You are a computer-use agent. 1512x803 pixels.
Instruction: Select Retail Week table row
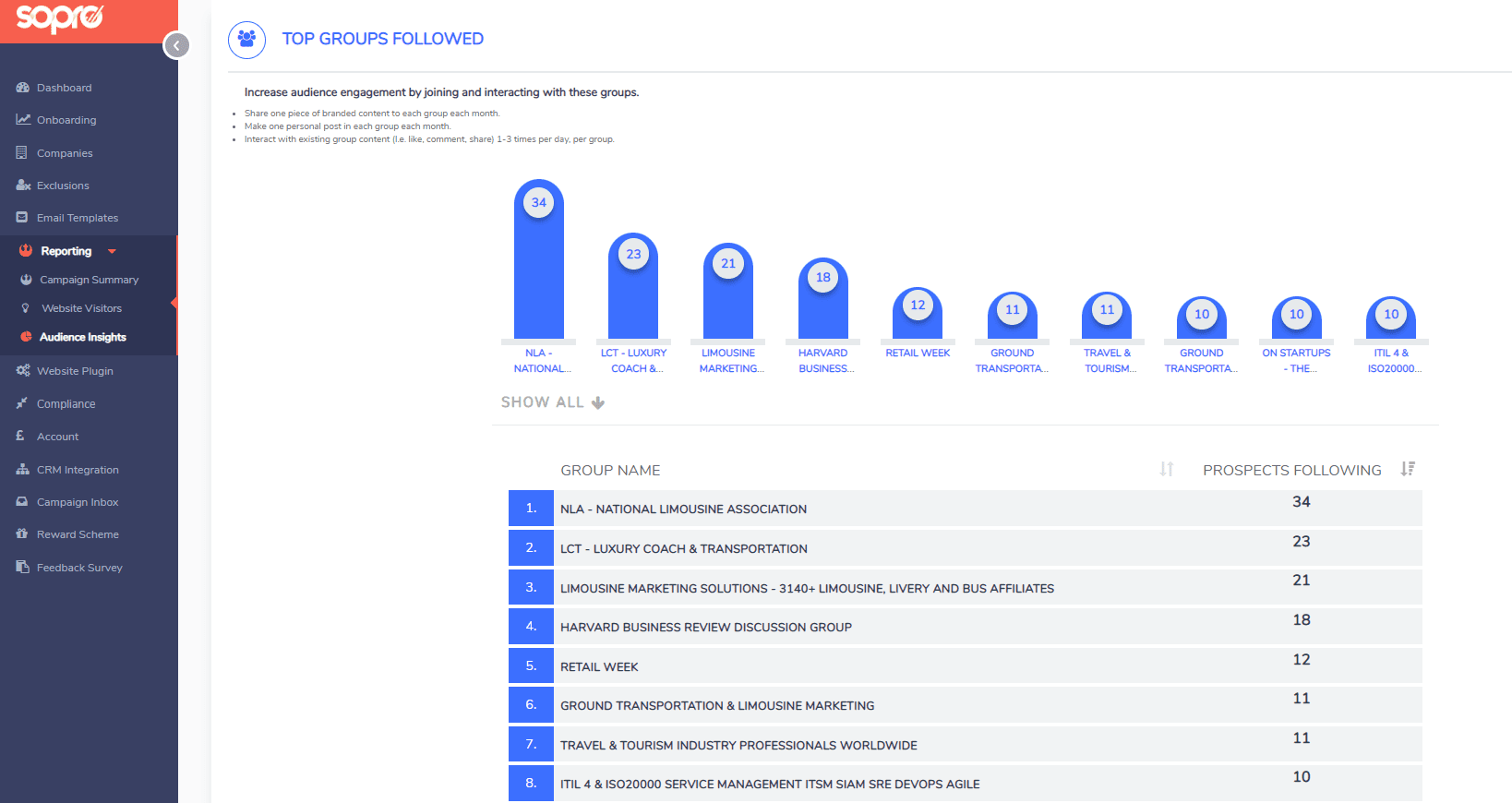[965, 666]
